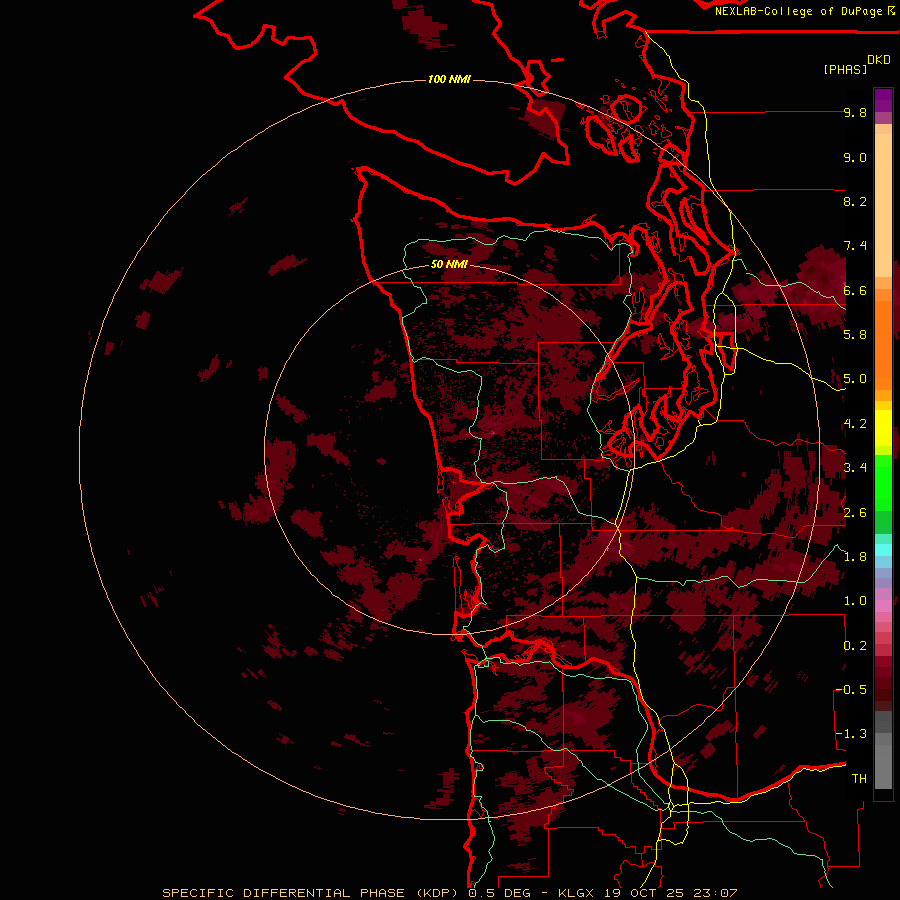Click the 9.0 scale value
This screenshot has width=900, height=900.
pos(855,157)
